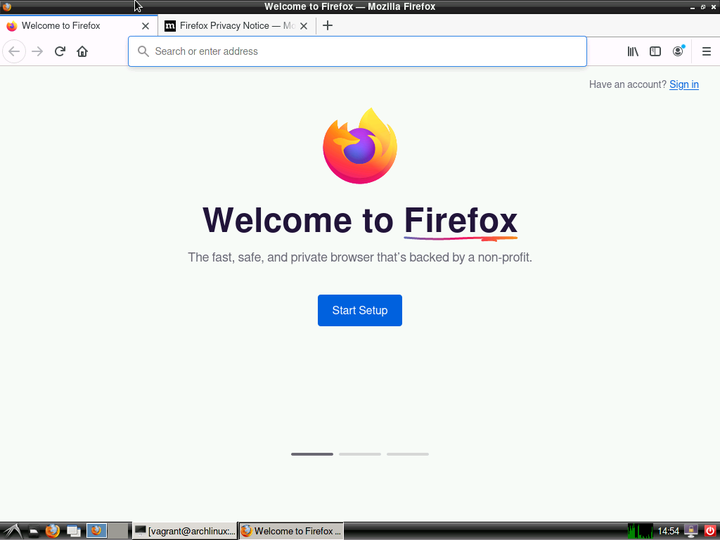Click the browser back arrow button

14,51
